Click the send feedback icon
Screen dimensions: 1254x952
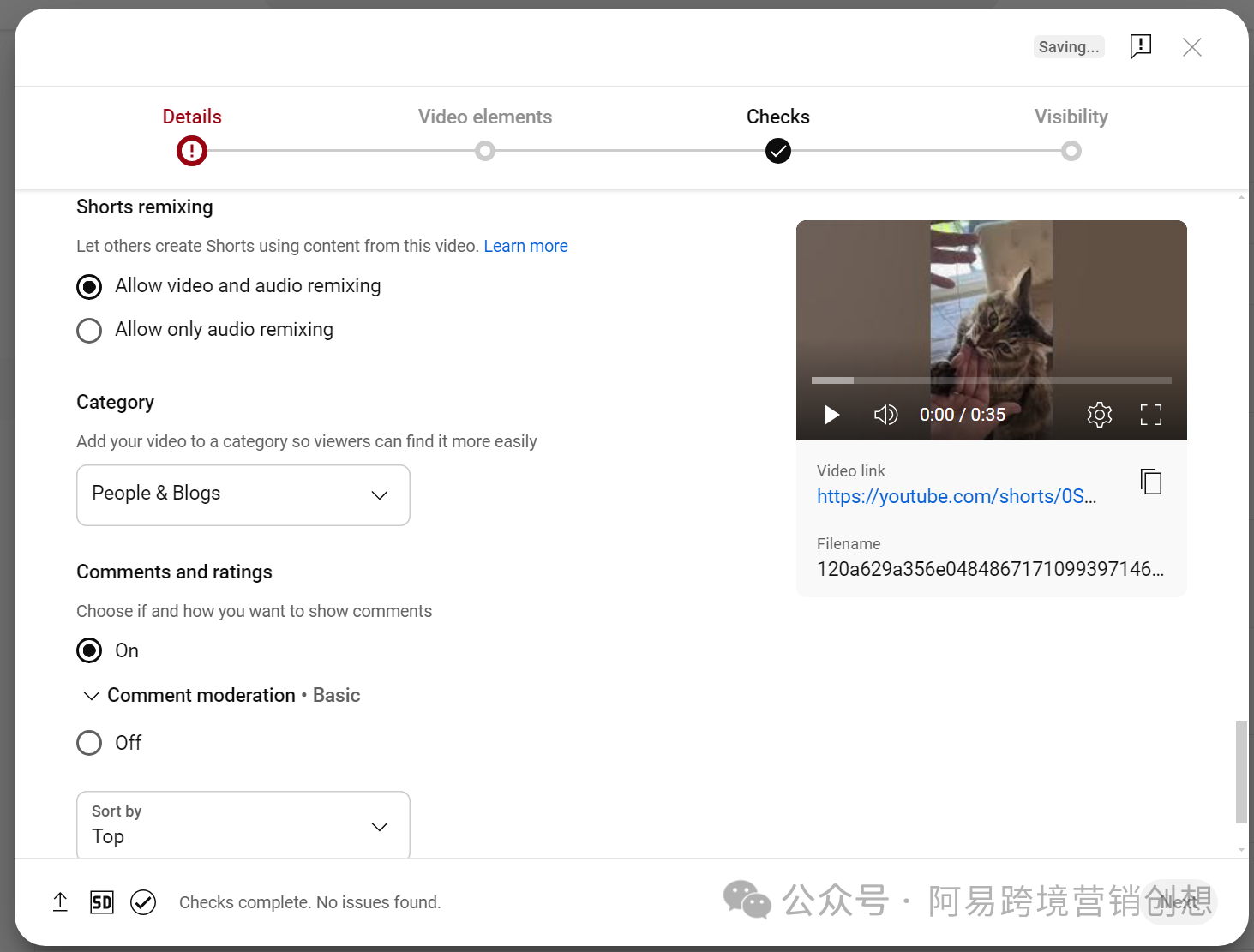tap(1140, 46)
